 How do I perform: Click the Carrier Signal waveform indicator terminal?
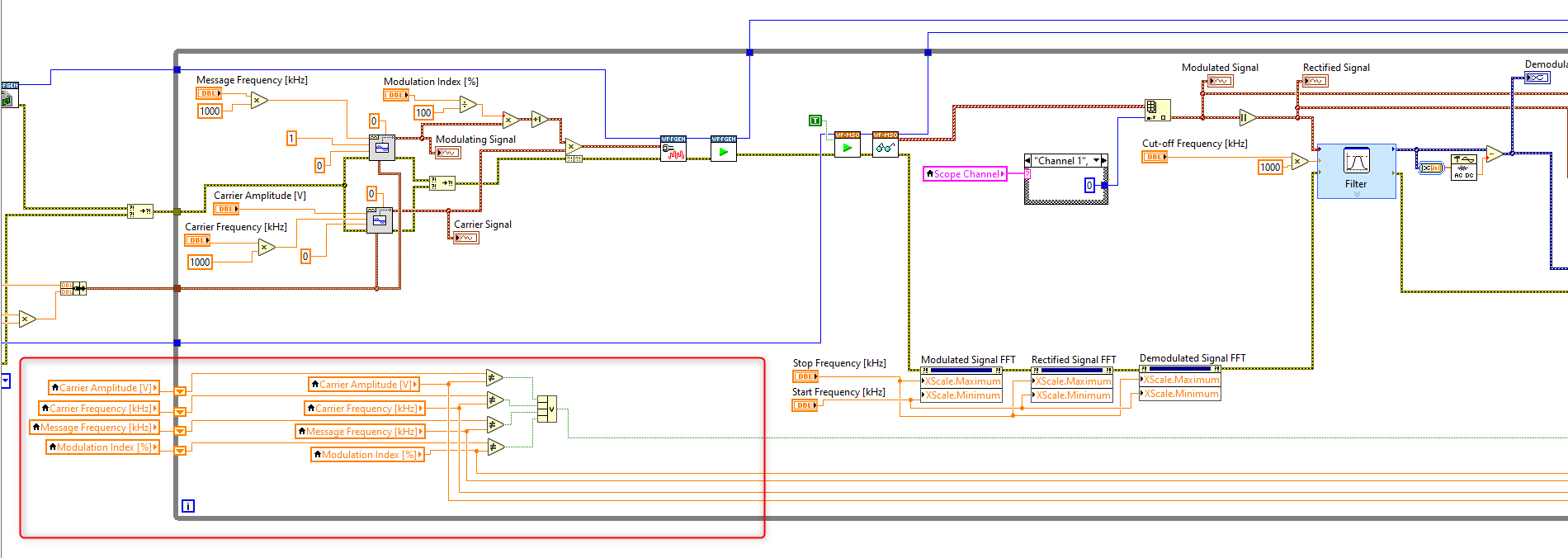click(x=466, y=238)
